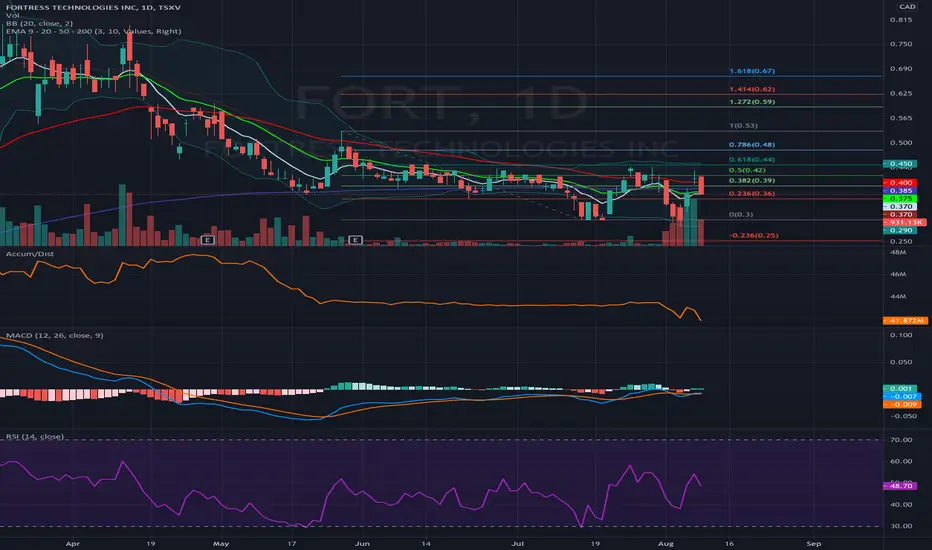Click the '70.00' RSI axis label
This screenshot has height=550, width=932.
(901, 439)
